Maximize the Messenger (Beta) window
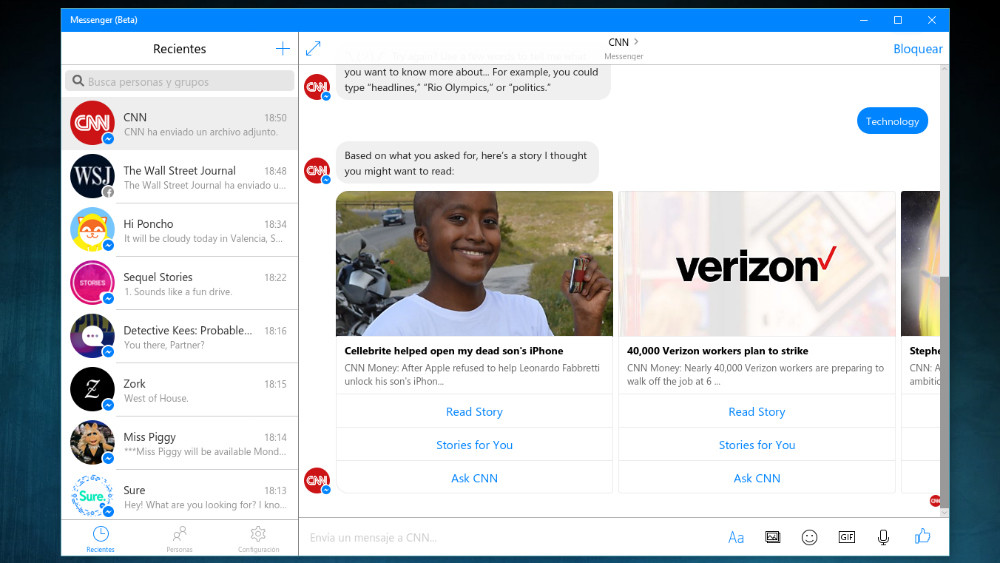The height and width of the screenshot is (563, 1000). [x=898, y=20]
